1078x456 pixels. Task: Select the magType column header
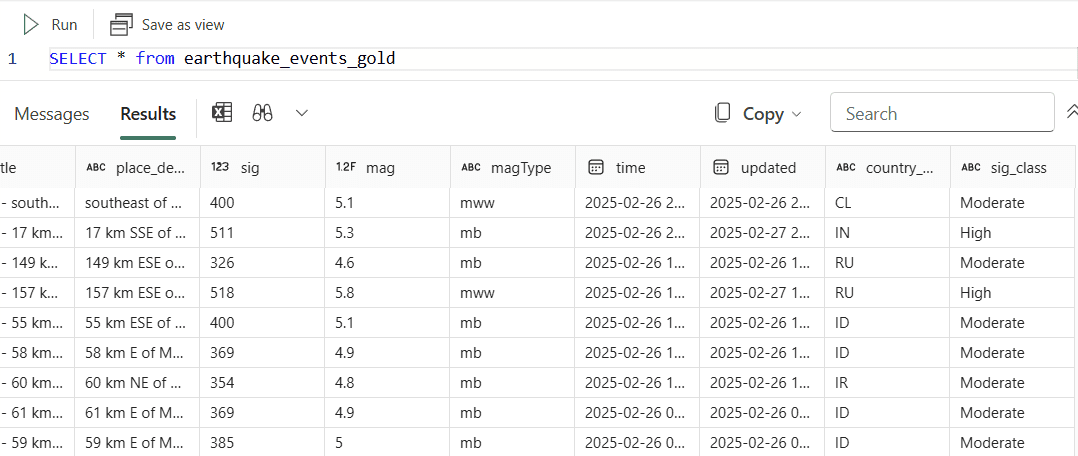513,167
